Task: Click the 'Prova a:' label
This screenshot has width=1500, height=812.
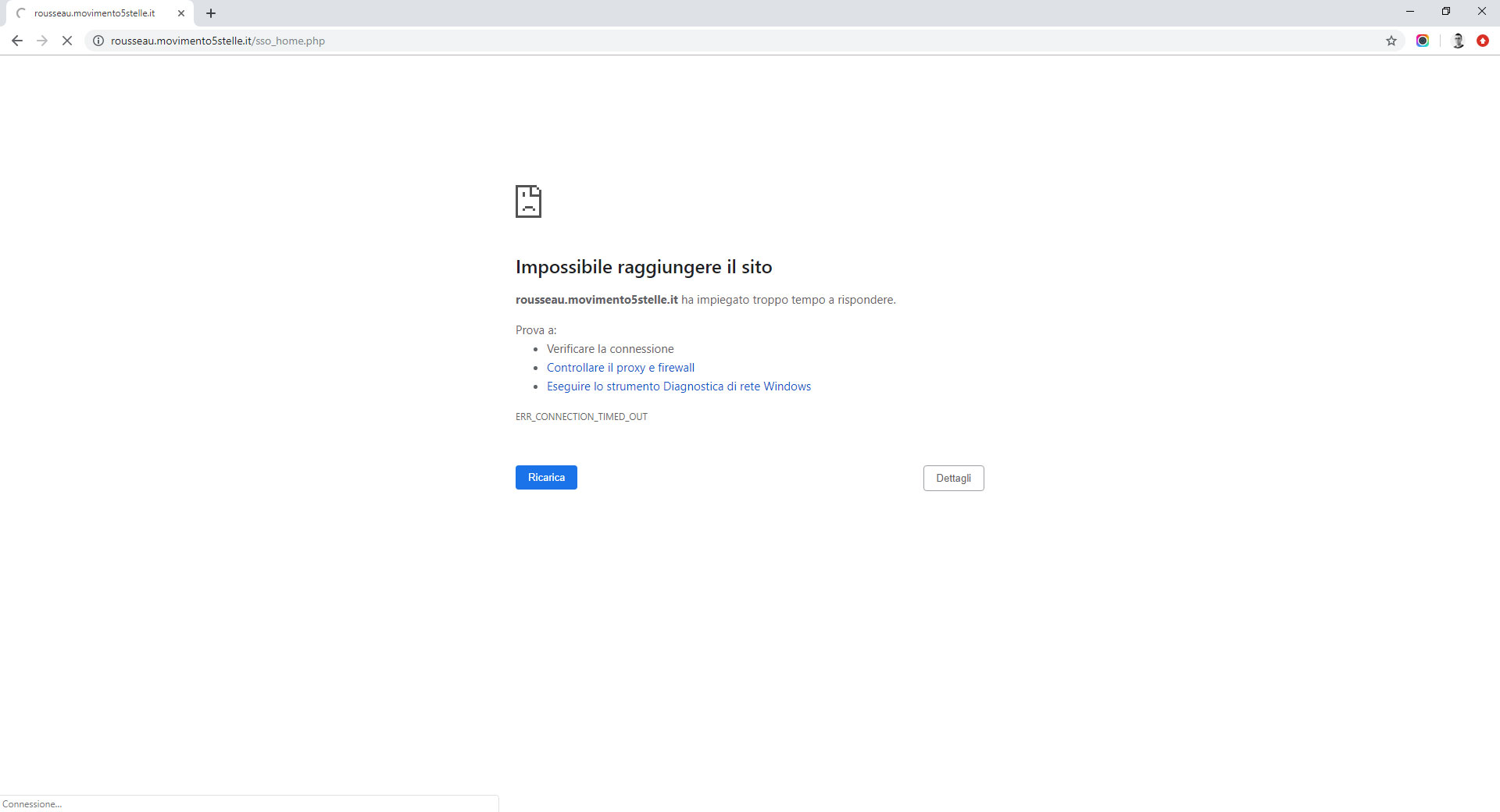Action: click(x=536, y=330)
